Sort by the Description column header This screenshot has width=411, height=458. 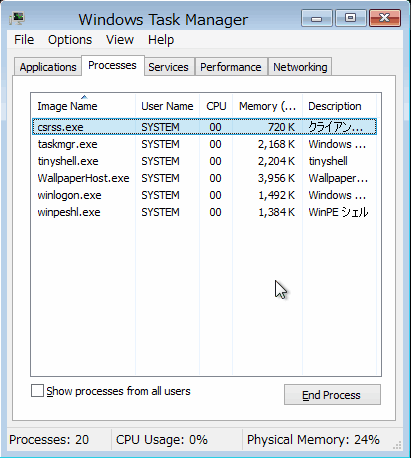pyautogui.click(x=339, y=106)
